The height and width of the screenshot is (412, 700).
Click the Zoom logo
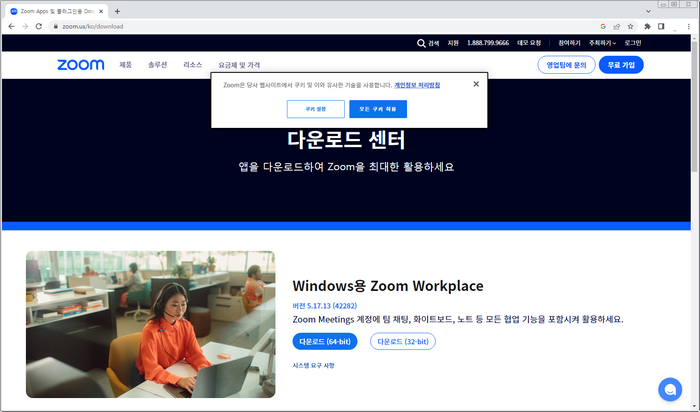click(81, 65)
